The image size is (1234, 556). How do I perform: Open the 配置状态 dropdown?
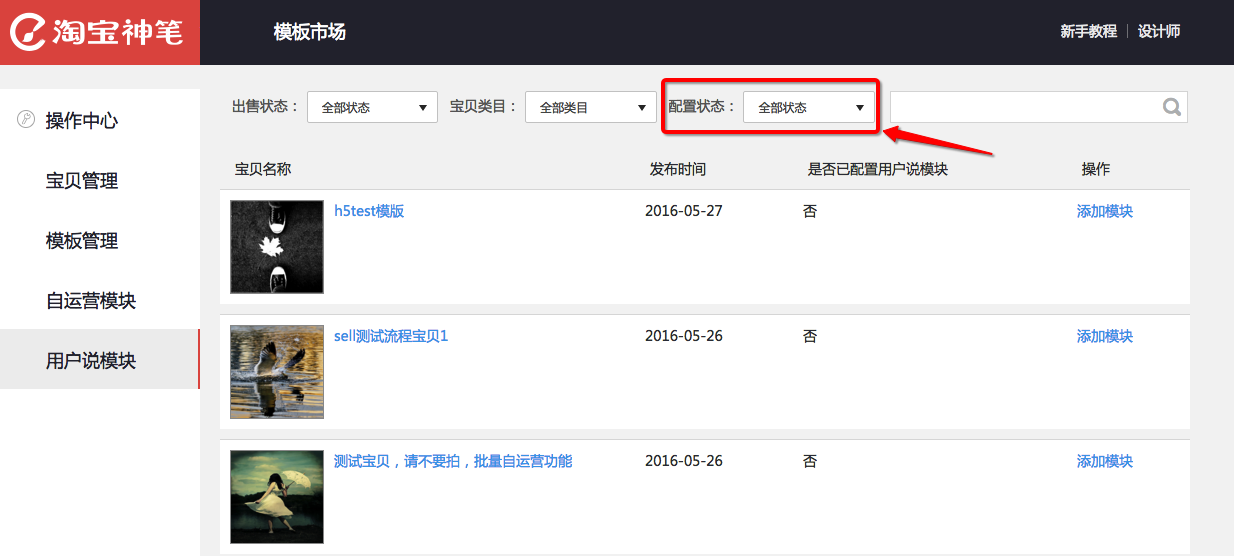[x=809, y=108]
